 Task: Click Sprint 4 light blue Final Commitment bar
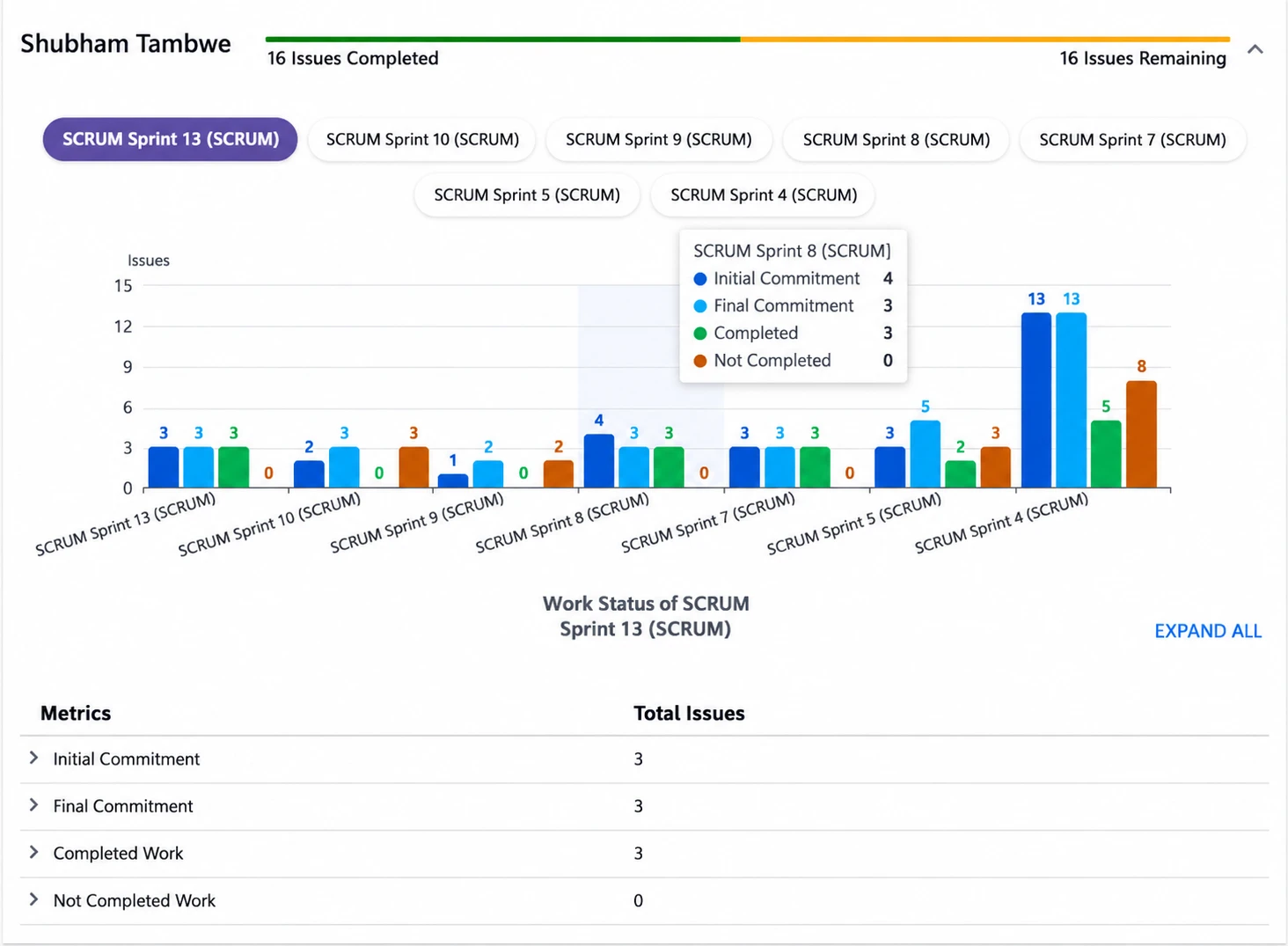point(1072,400)
